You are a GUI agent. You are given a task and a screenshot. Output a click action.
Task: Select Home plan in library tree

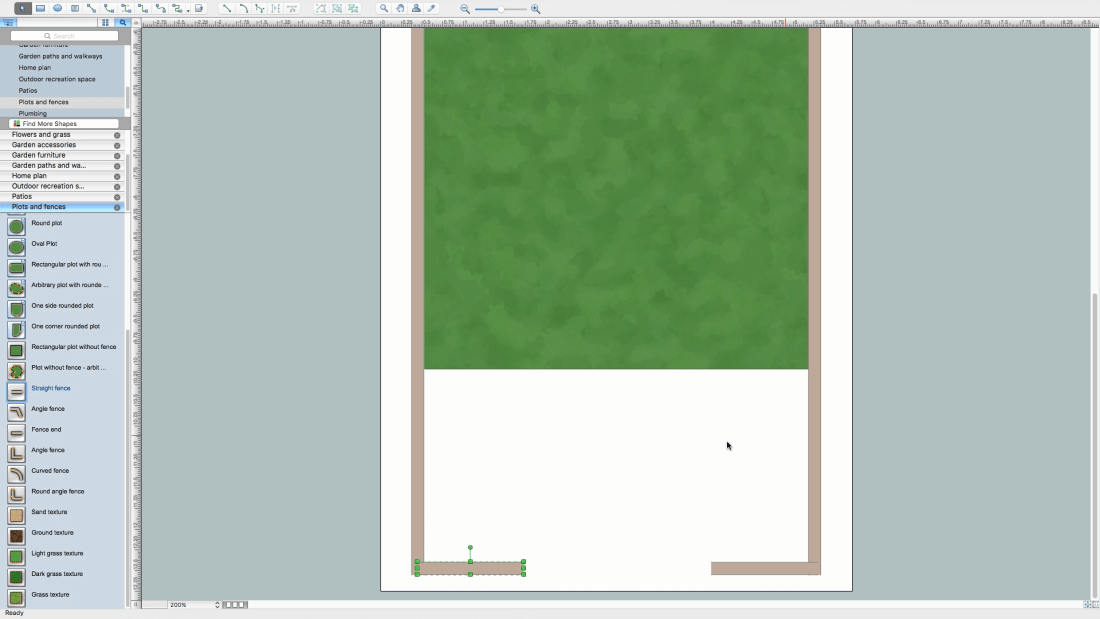tap(34, 67)
